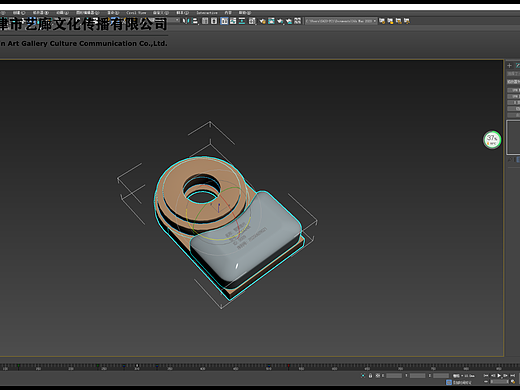Select the Mirror tool in main toolbar
The image size is (520, 390).
click(186, 21)
